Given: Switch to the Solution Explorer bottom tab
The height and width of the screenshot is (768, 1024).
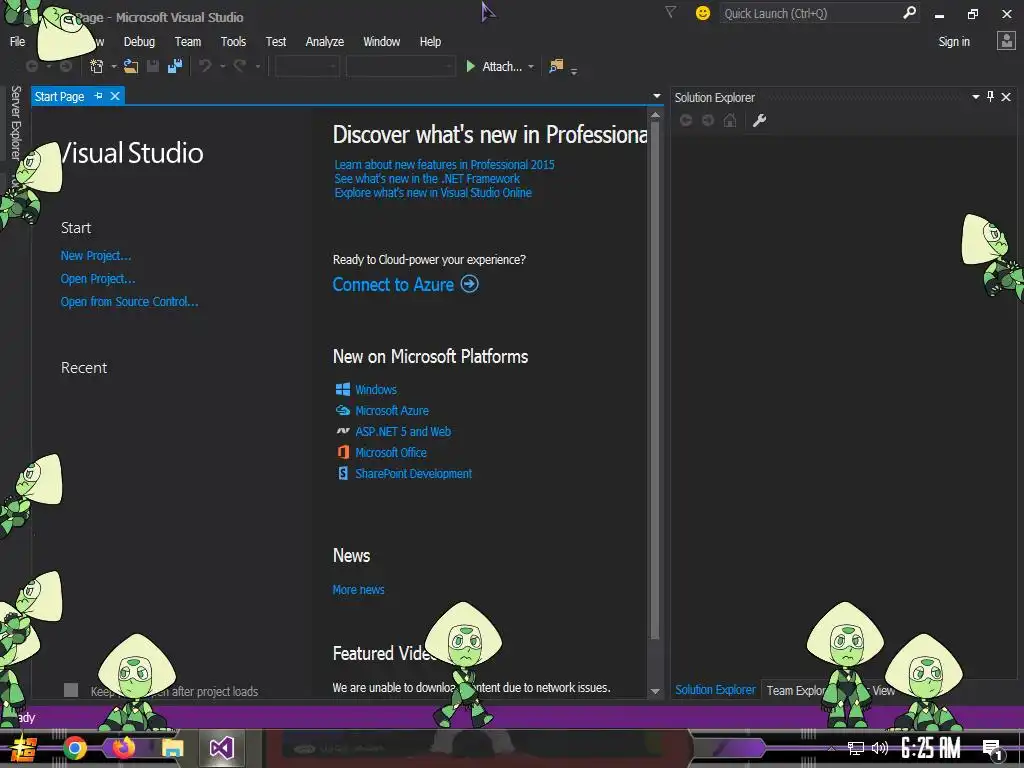Looking at the screenshot, I should [715, 690].
